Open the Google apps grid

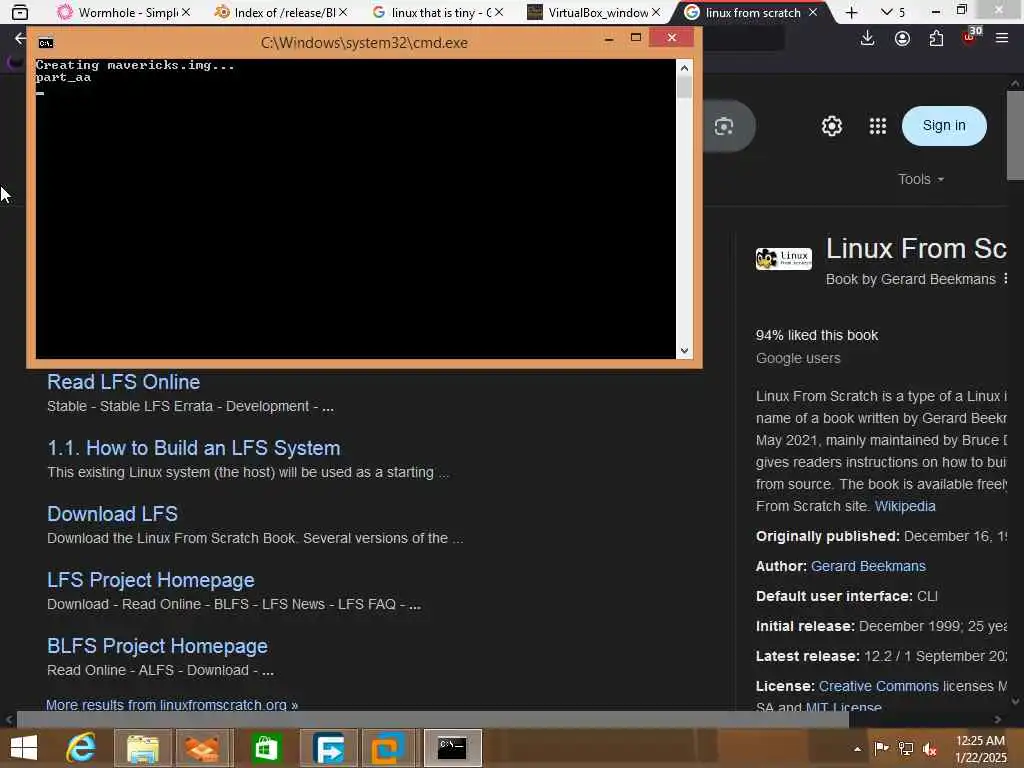pyautogui.click(x=878, y=126)
